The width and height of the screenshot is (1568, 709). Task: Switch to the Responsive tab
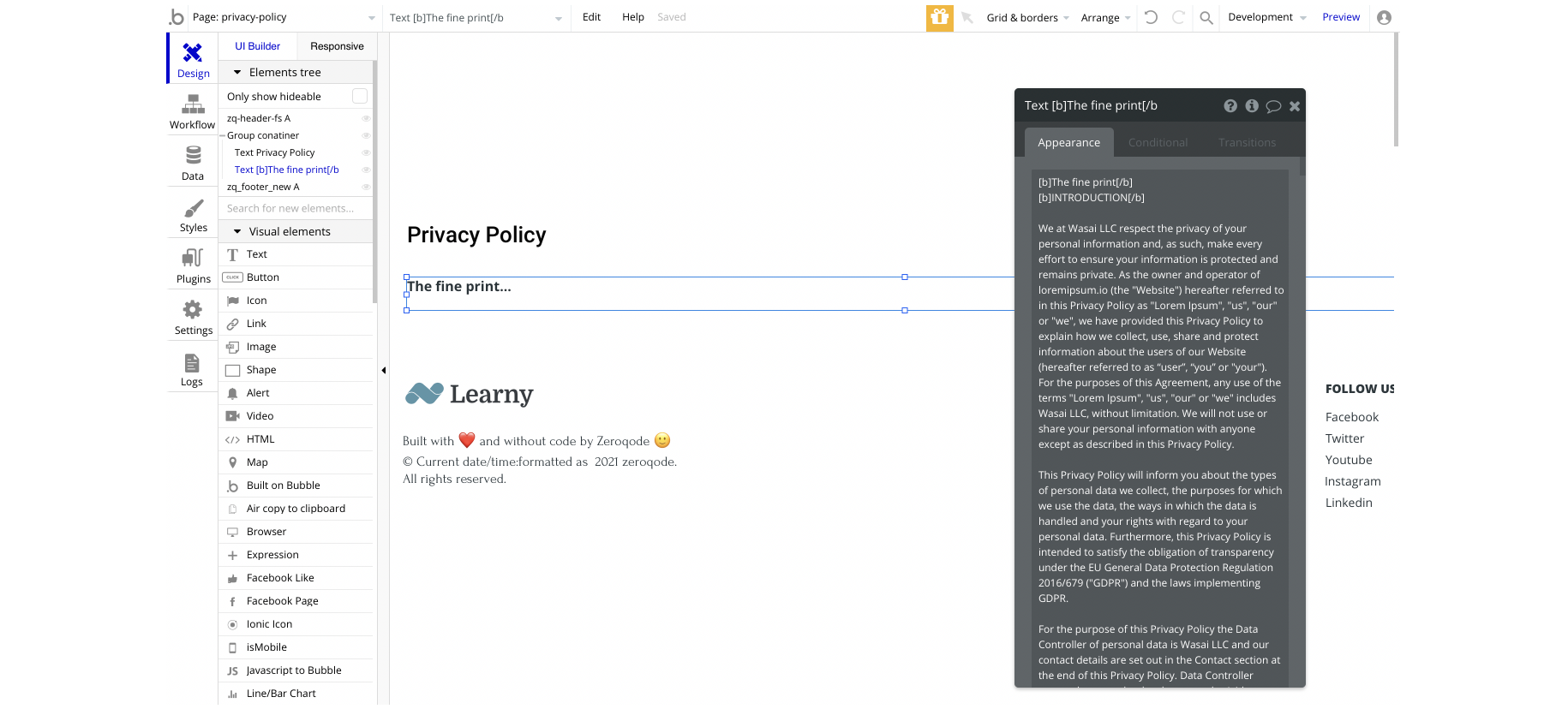(337, 46)
